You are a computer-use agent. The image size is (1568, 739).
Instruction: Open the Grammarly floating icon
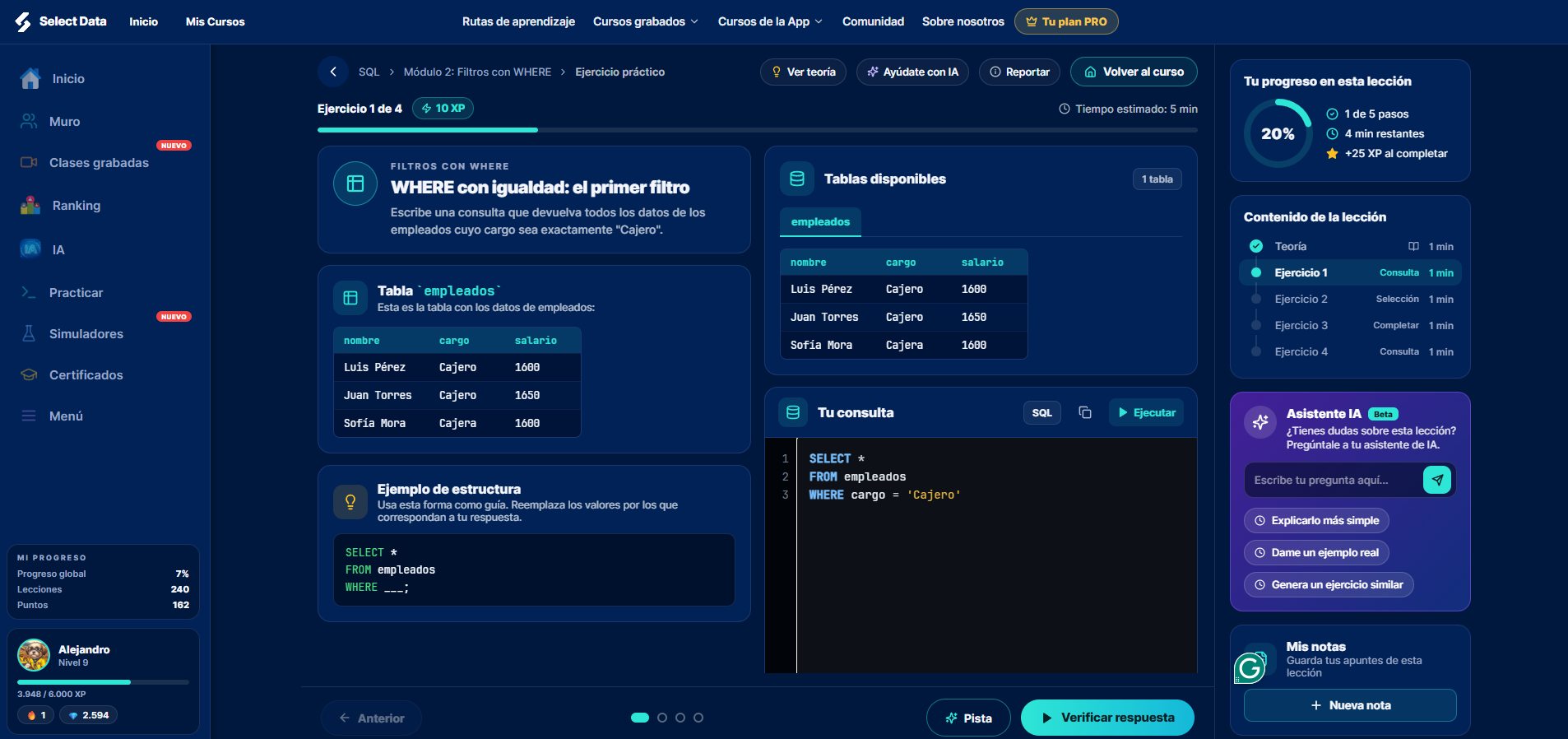pyautogui.click(x=1250, y=667)
